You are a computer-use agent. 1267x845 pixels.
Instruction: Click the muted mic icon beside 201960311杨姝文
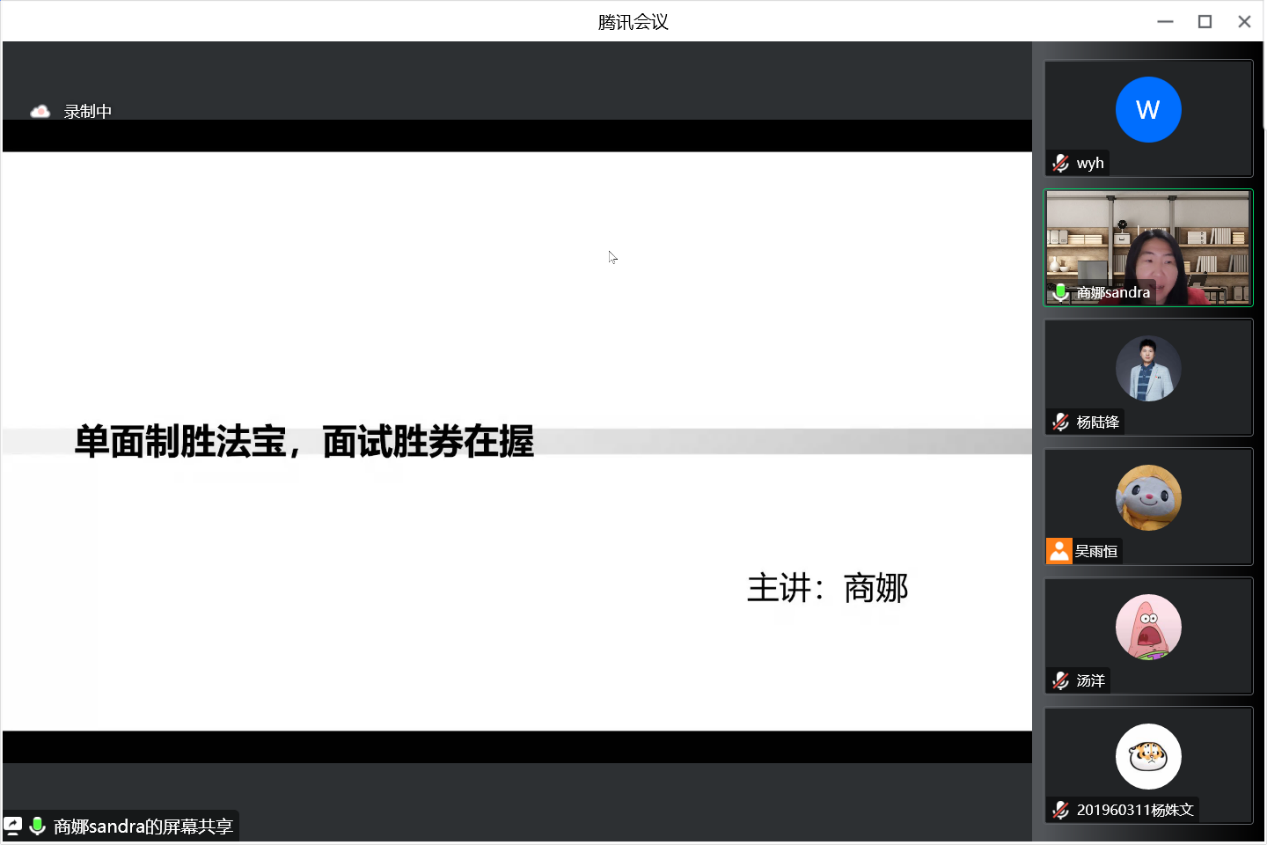point(1061,810)
